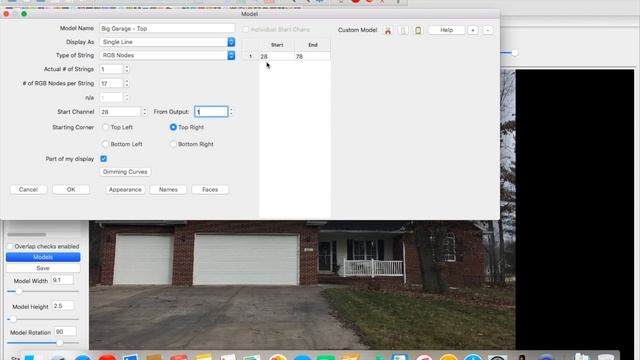
Task: Click the Actual # of Strings stepper
Action: pyautogui.click(x=127, y=69)
